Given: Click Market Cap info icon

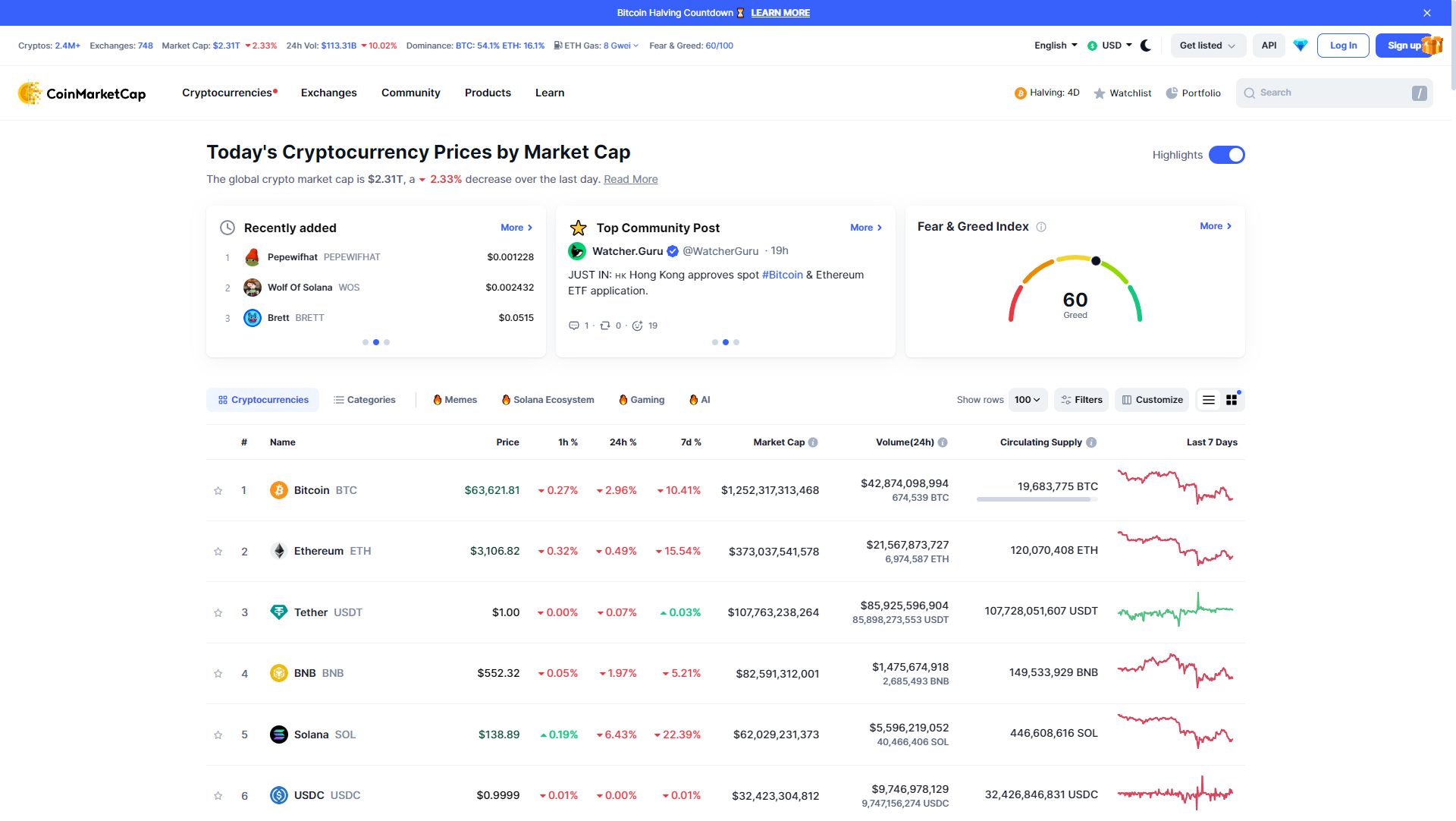Looking at the screenshot, I should 813,442.
